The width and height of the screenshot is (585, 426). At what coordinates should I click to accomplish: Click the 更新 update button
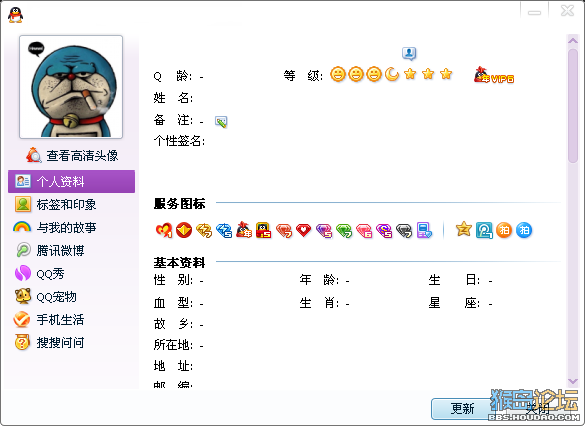click(462, 409)
